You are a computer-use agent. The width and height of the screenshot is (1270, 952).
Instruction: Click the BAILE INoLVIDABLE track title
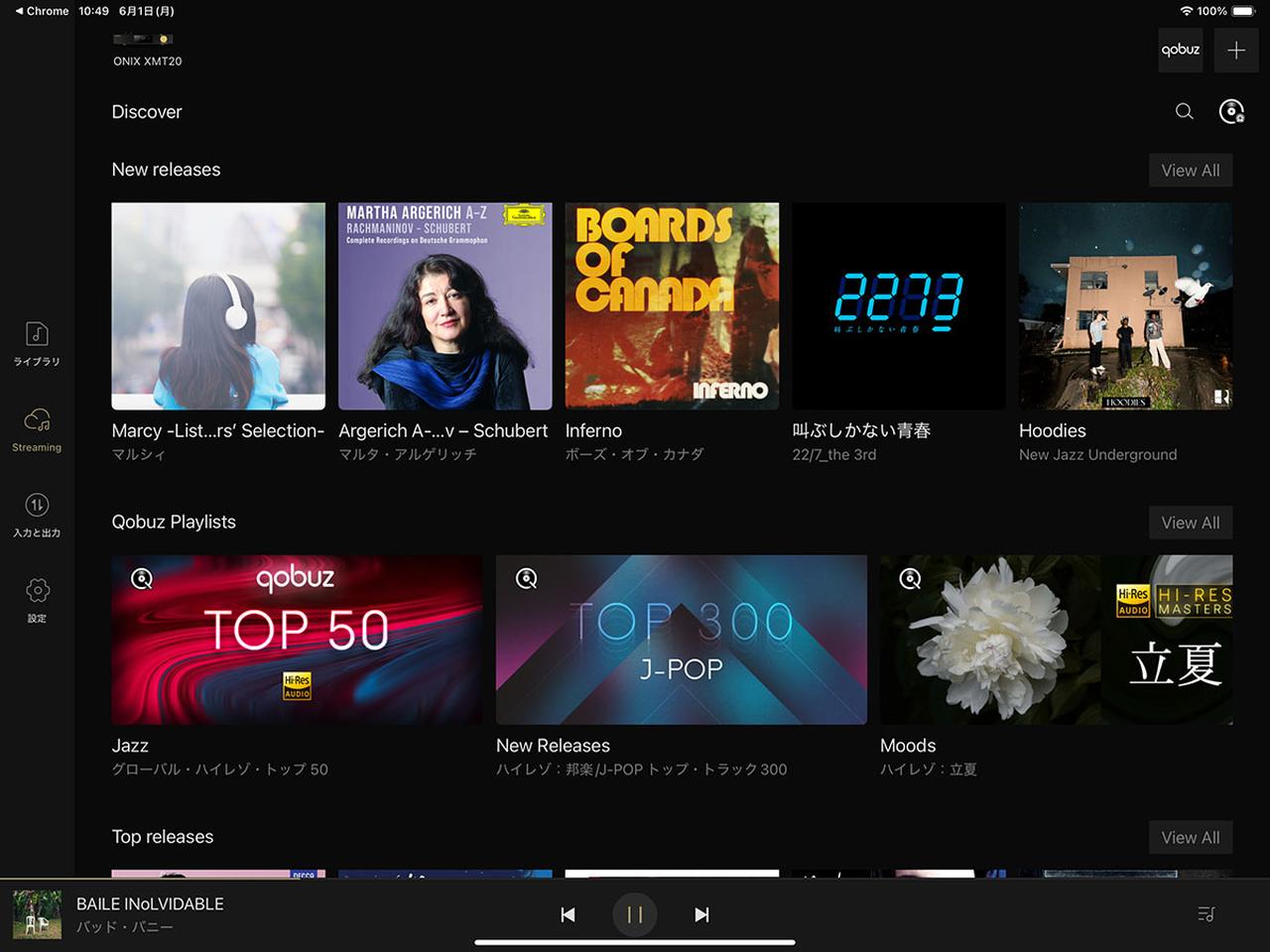(150, 903)
